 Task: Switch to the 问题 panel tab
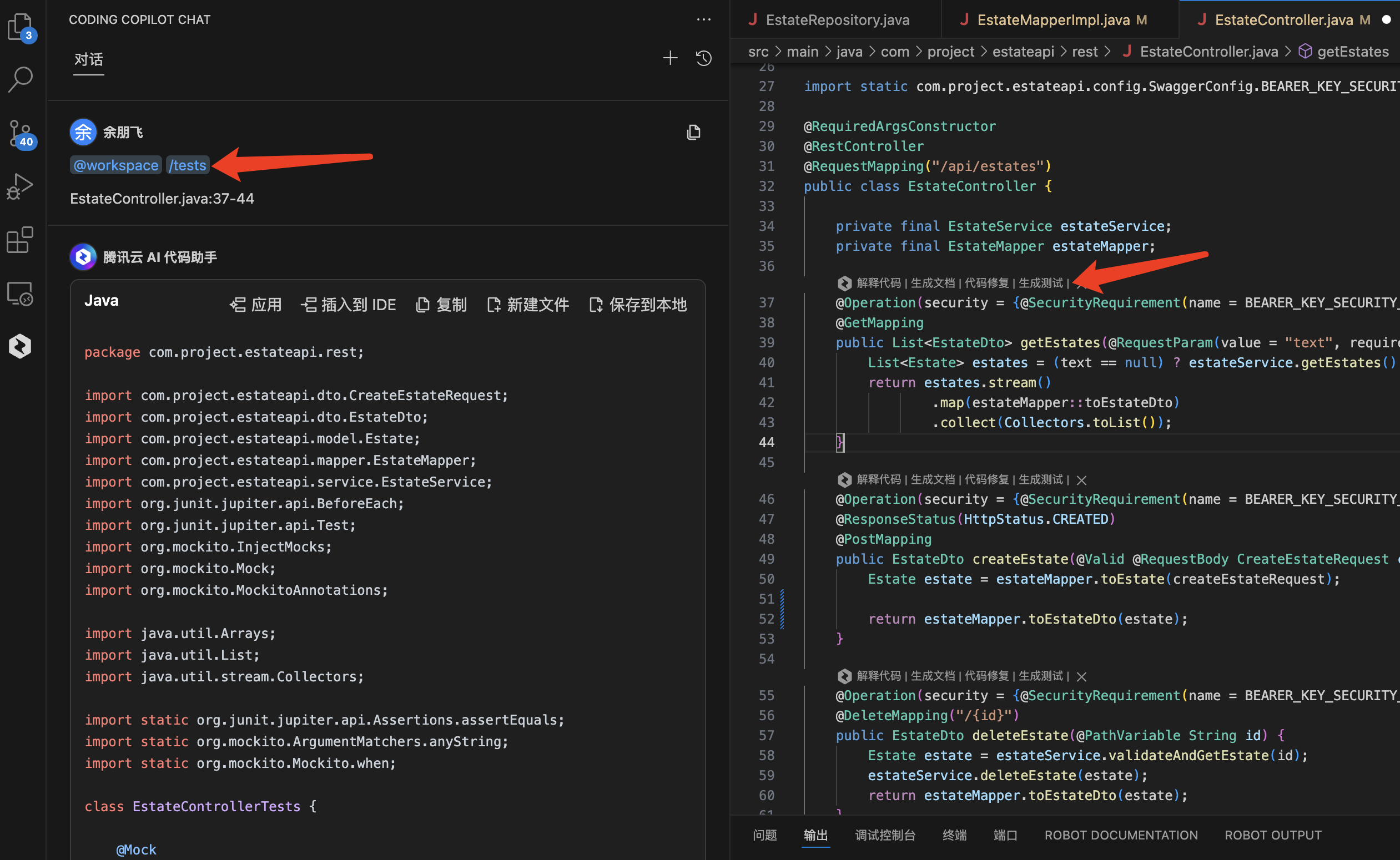[764, 834]
